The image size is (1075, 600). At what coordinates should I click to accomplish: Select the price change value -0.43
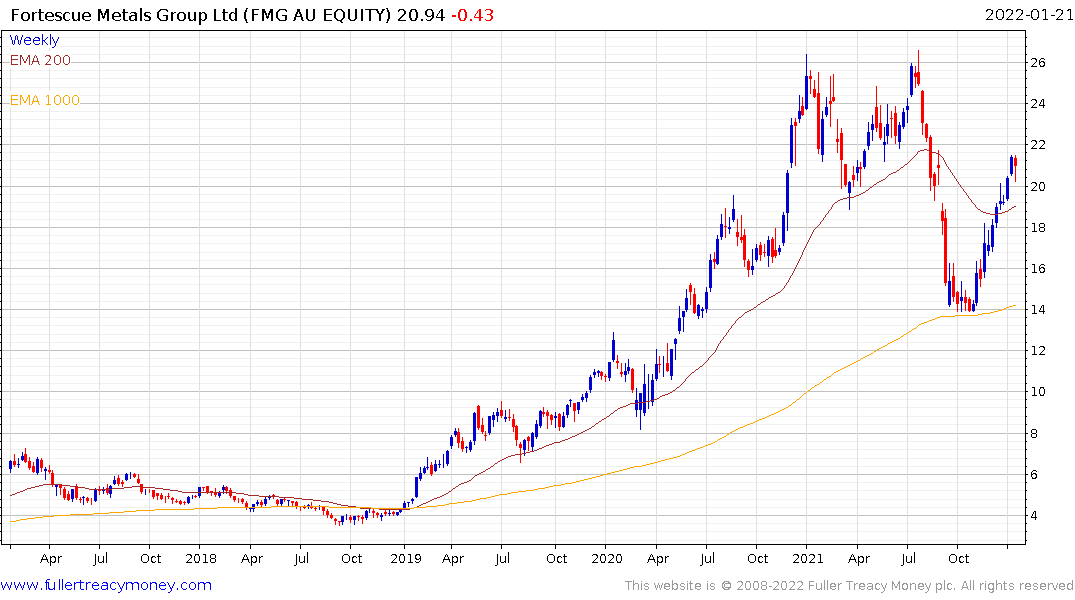click(472, 14)
